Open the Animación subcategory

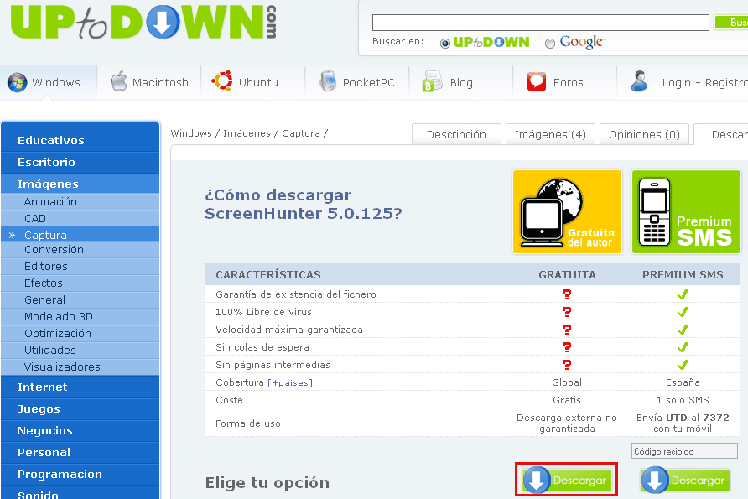[80, 202]
